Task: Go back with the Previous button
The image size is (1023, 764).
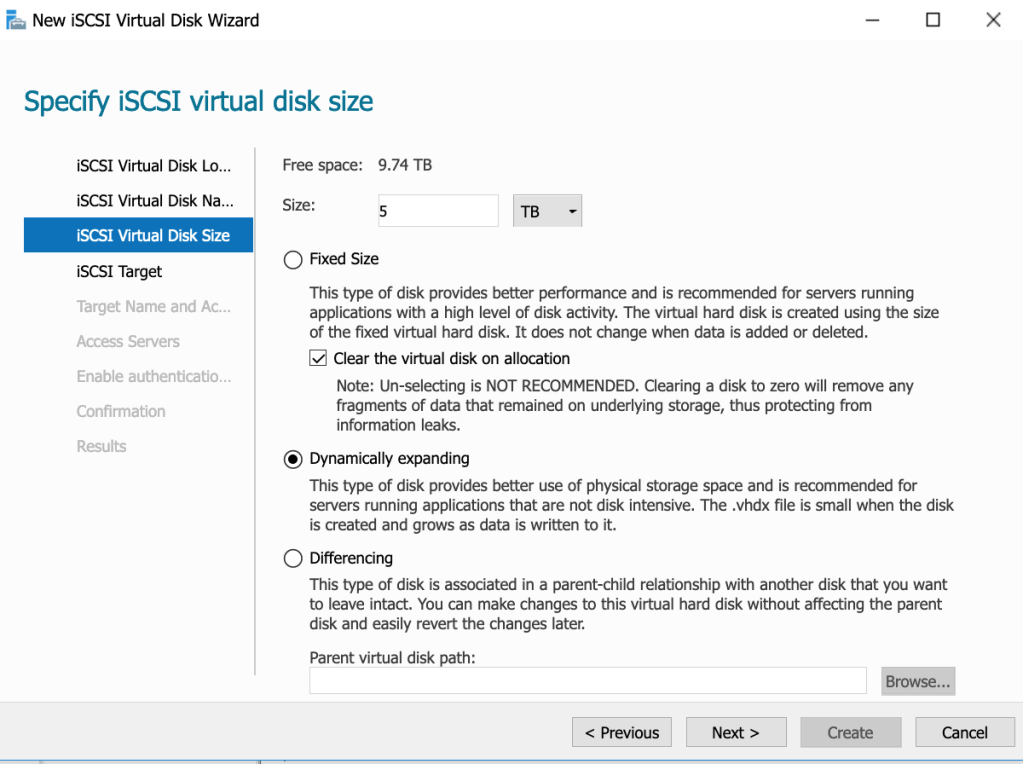Action: pos(621,732)
